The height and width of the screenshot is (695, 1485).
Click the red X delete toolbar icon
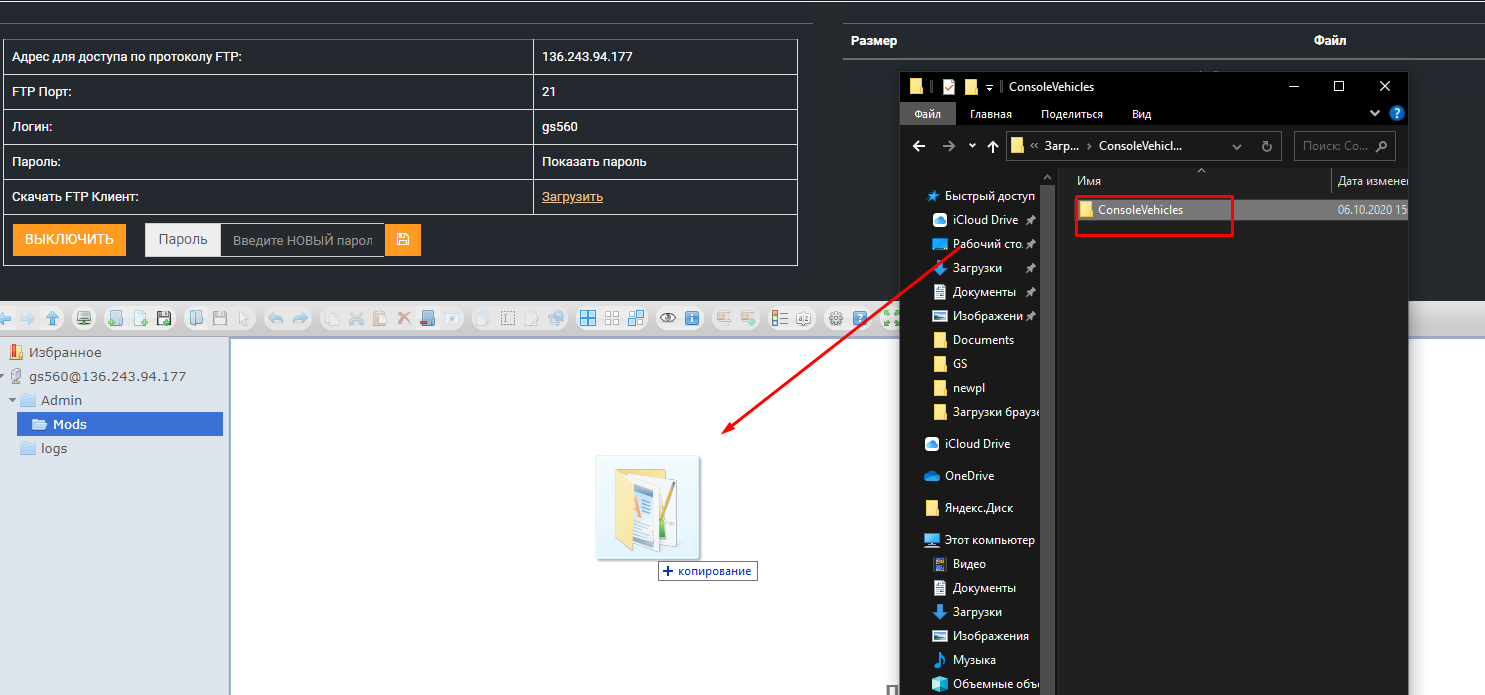click(404, 319)
